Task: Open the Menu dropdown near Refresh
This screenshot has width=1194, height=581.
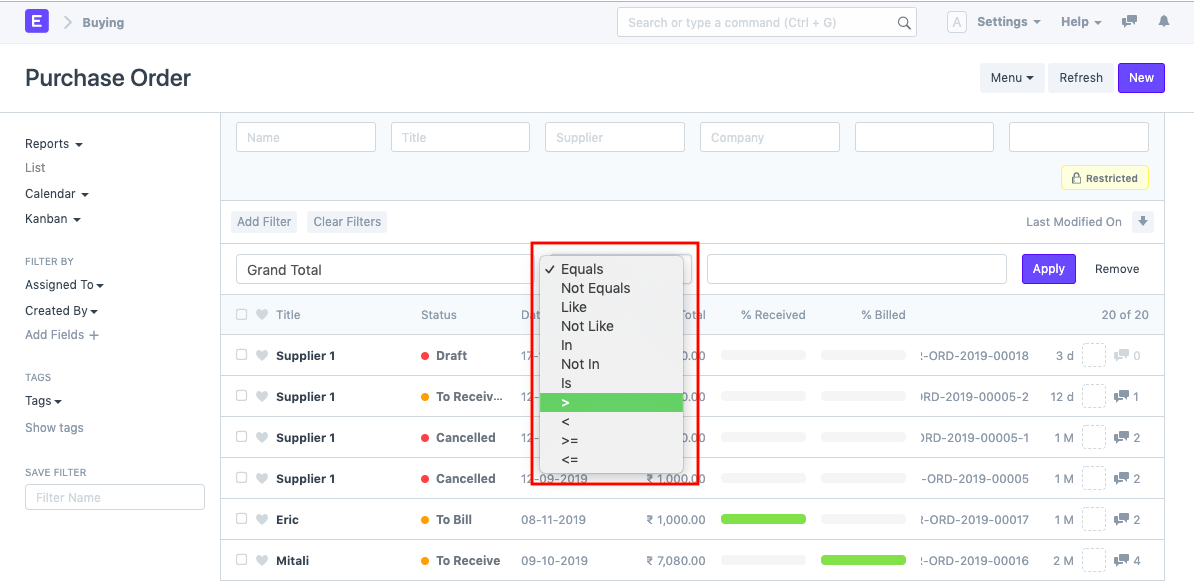Action: (1012, 77)
